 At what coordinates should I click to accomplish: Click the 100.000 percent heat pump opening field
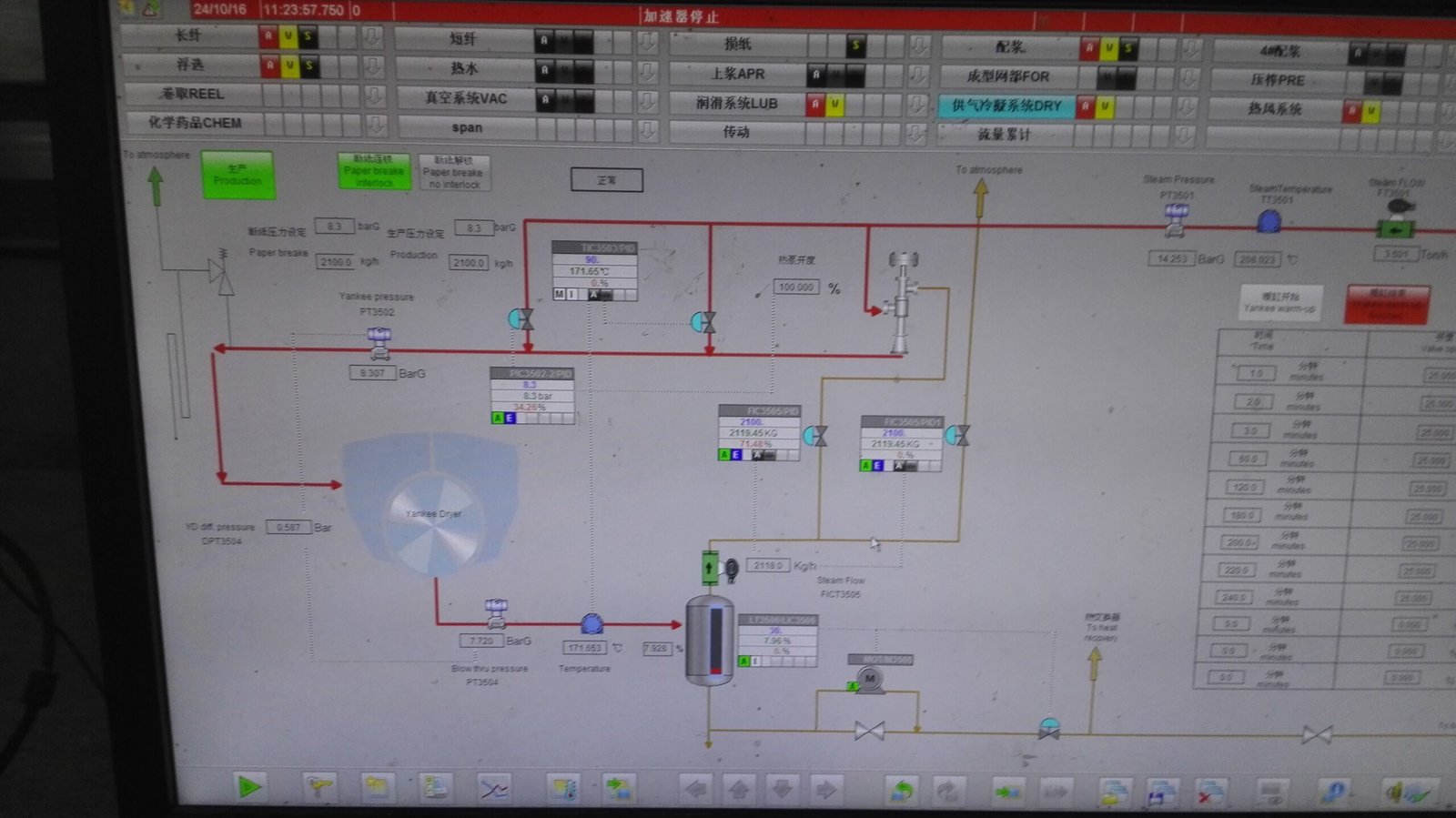click(x=795, y=288)
